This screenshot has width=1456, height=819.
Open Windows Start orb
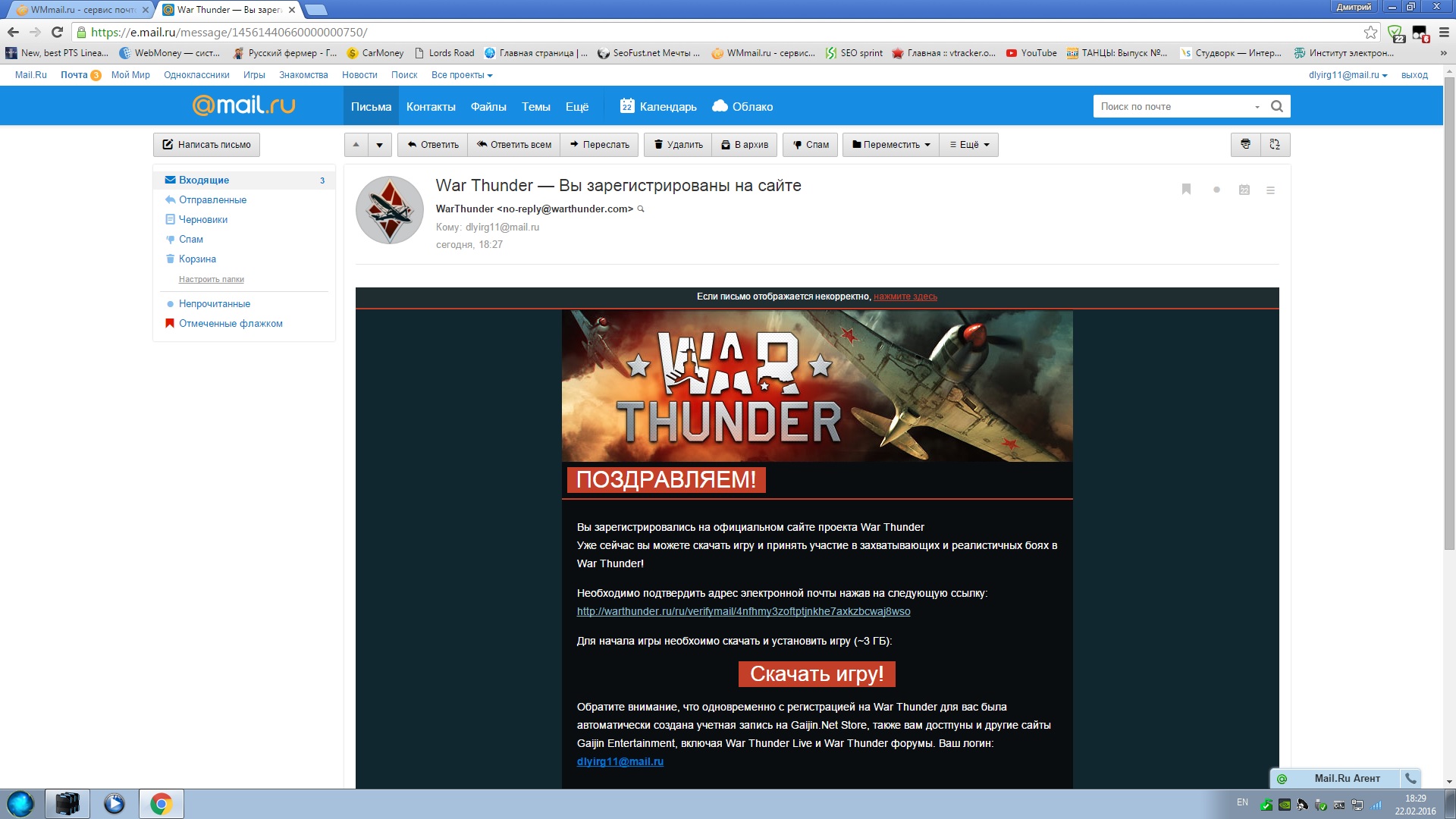pos(20,803)
